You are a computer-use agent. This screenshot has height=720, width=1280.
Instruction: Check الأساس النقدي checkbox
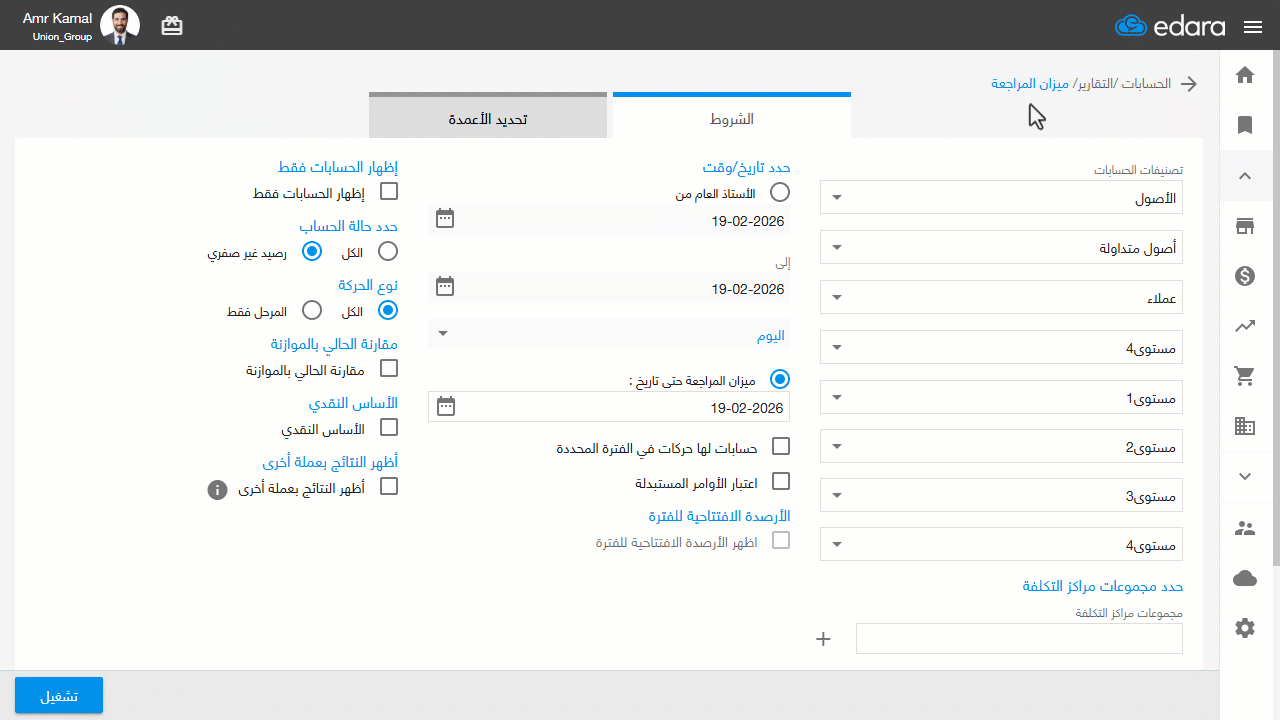tap(389, 427)
